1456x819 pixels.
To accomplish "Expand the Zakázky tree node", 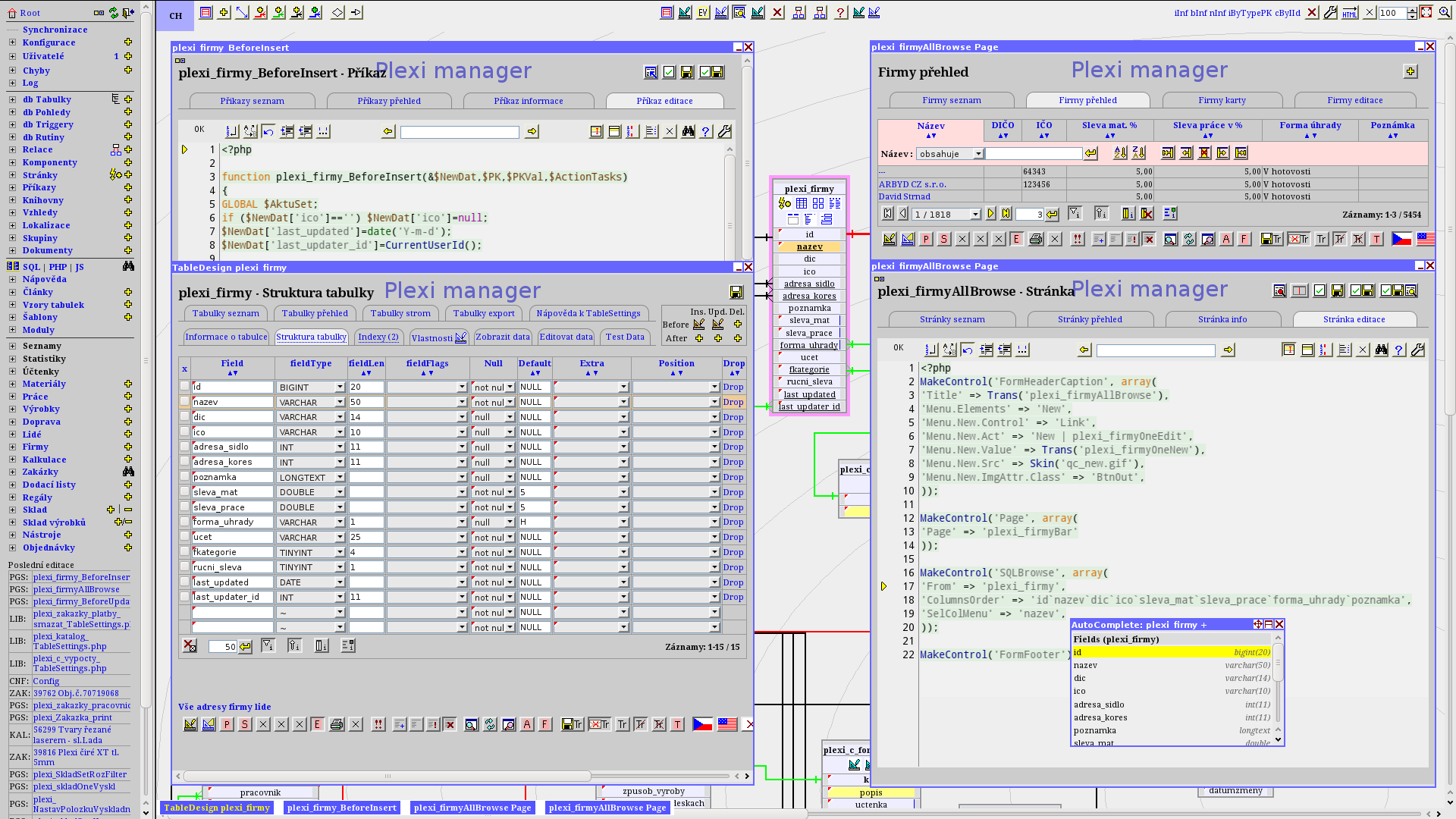I will pos(12,472).
